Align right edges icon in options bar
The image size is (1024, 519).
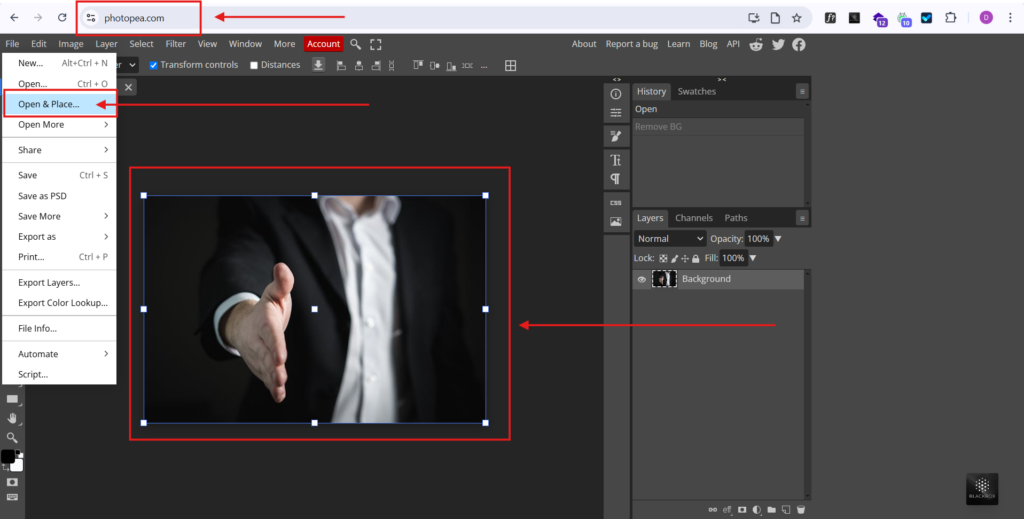tap(376, 65)
